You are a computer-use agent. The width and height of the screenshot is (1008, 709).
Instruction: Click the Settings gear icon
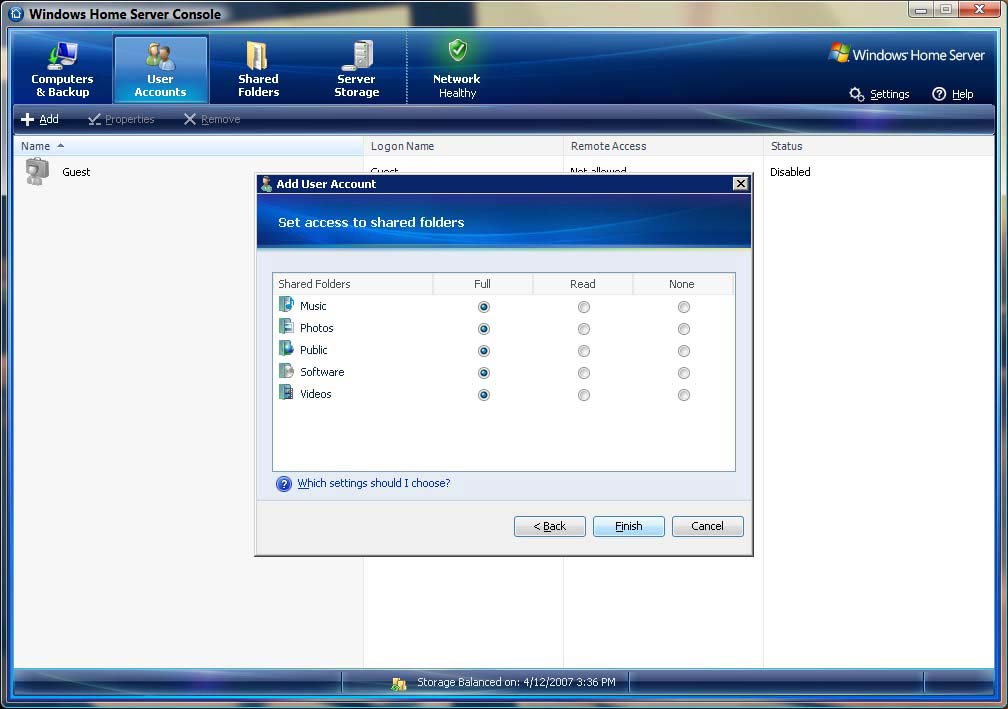coord(857,94)
